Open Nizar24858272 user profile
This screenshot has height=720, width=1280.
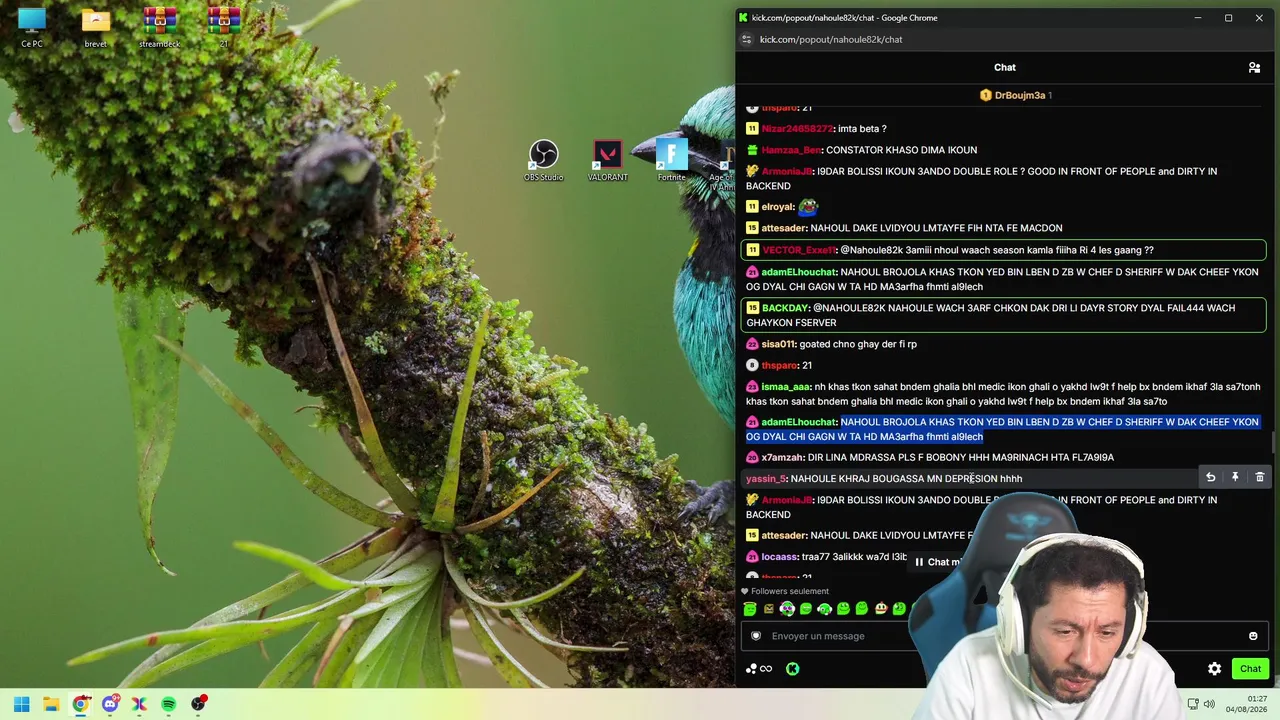click(797, 129)
